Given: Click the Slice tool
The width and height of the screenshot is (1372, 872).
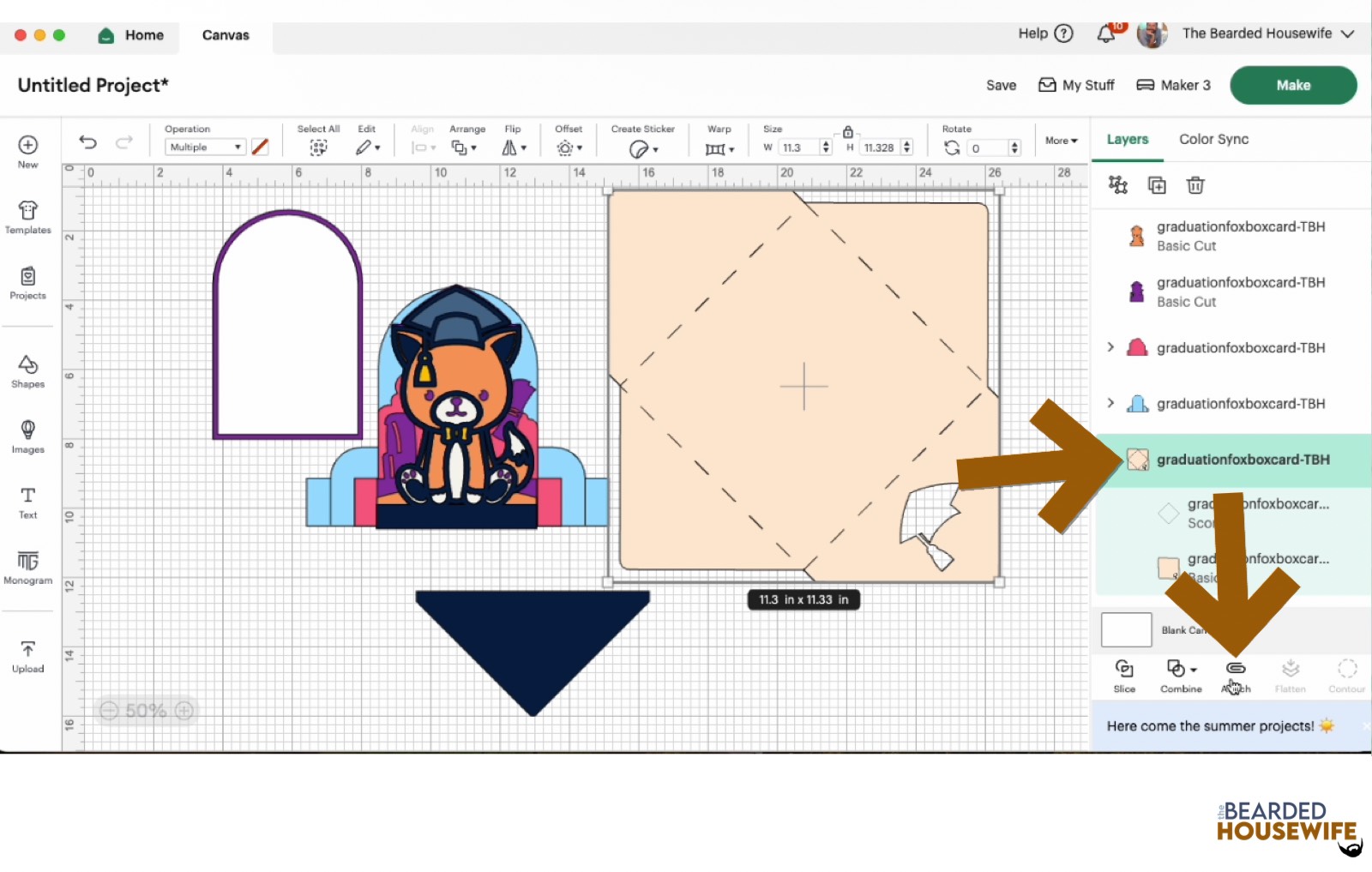Looking at the screenshot, I should [x=1124, y=676].
